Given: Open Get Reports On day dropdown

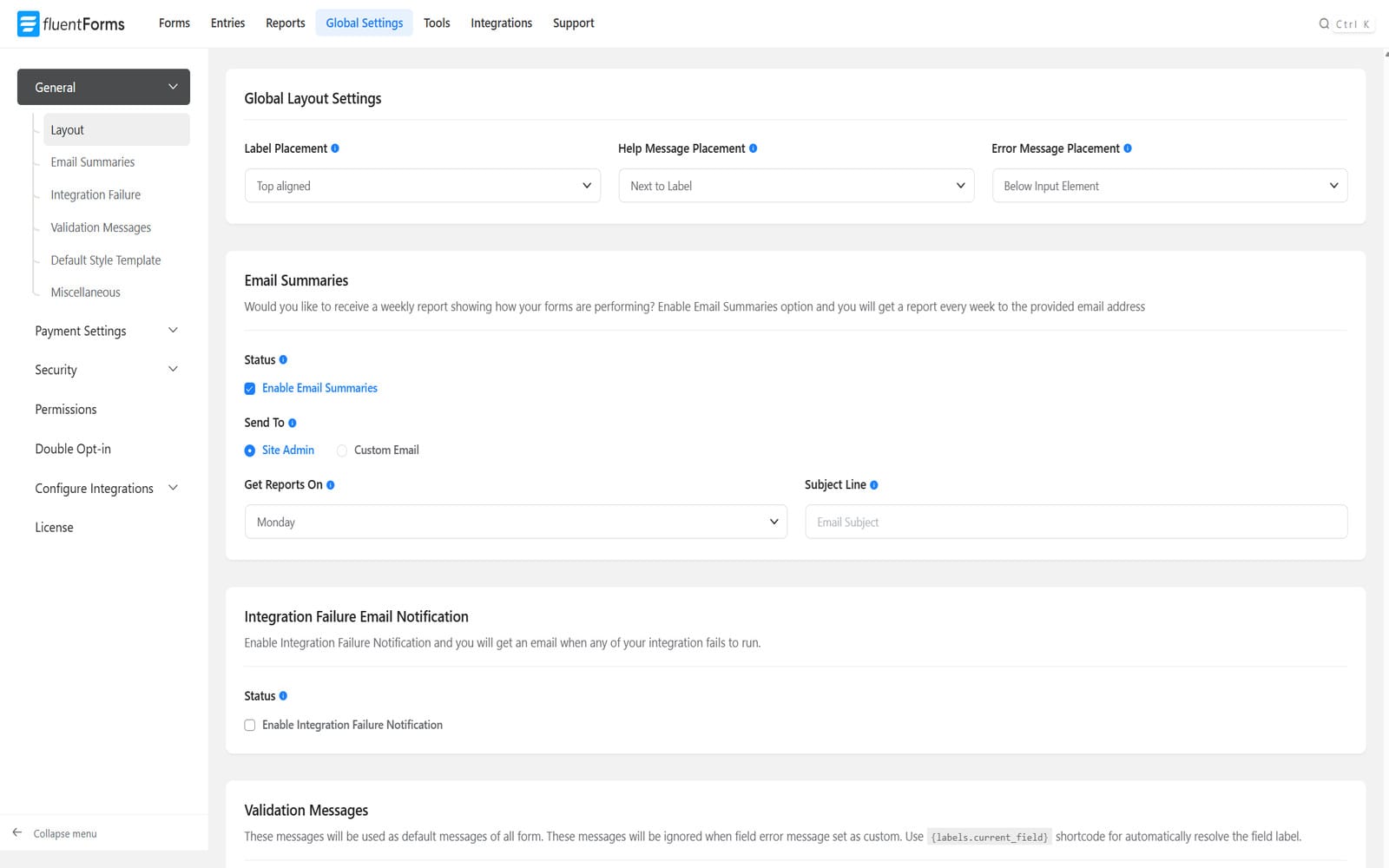Looking at the screenshot, I should click(x=516, y=522).
